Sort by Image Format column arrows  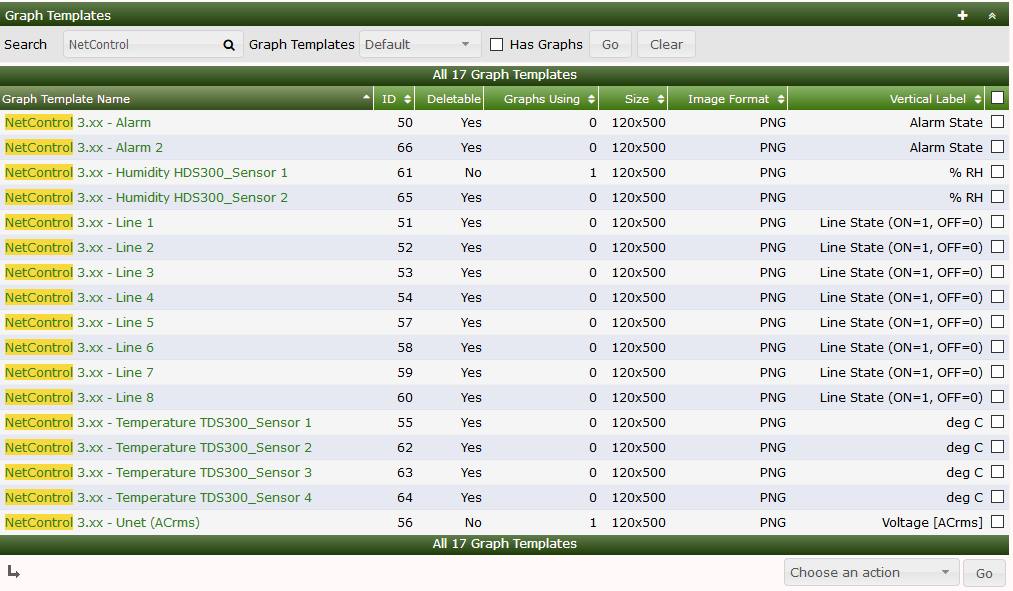[781, 99]
